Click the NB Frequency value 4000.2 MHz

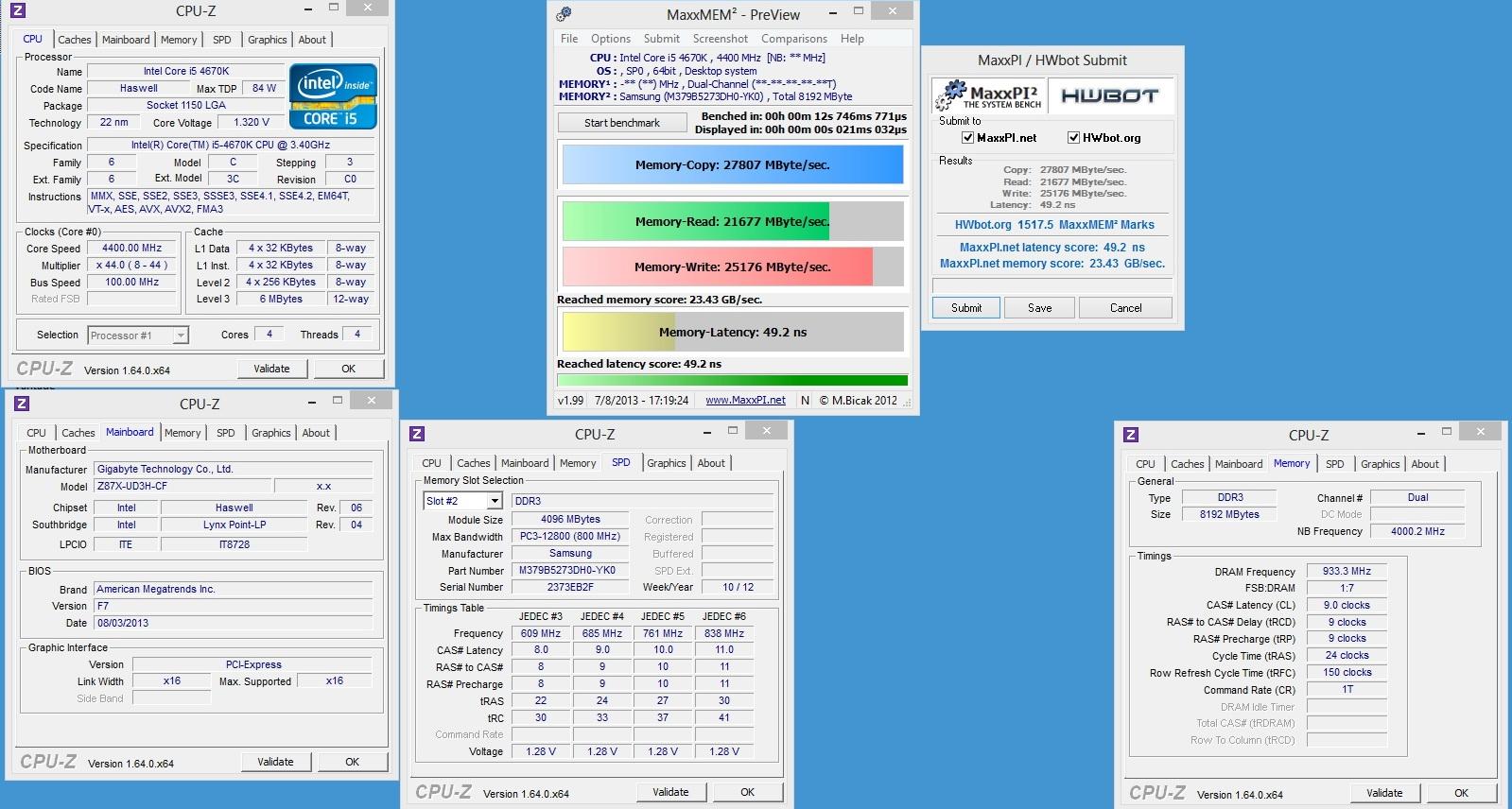[x=1417, y=531]
